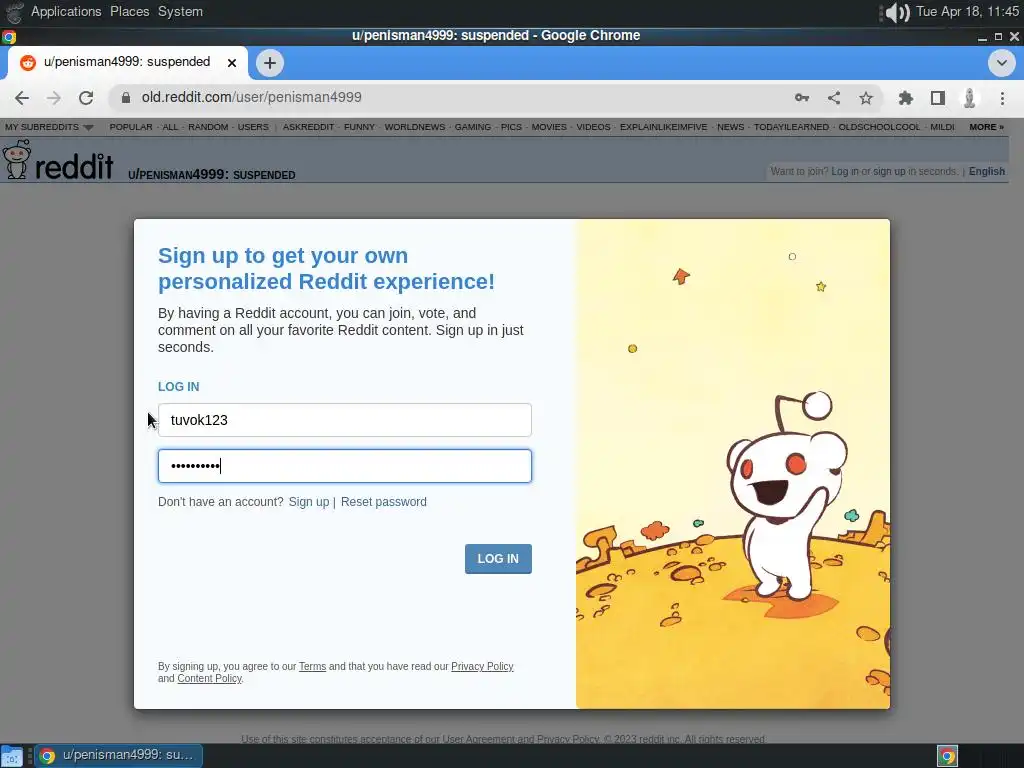1024x768 pixels.
Task: Click Chrome's forward navigation arrow
Action: pos(54,98)
